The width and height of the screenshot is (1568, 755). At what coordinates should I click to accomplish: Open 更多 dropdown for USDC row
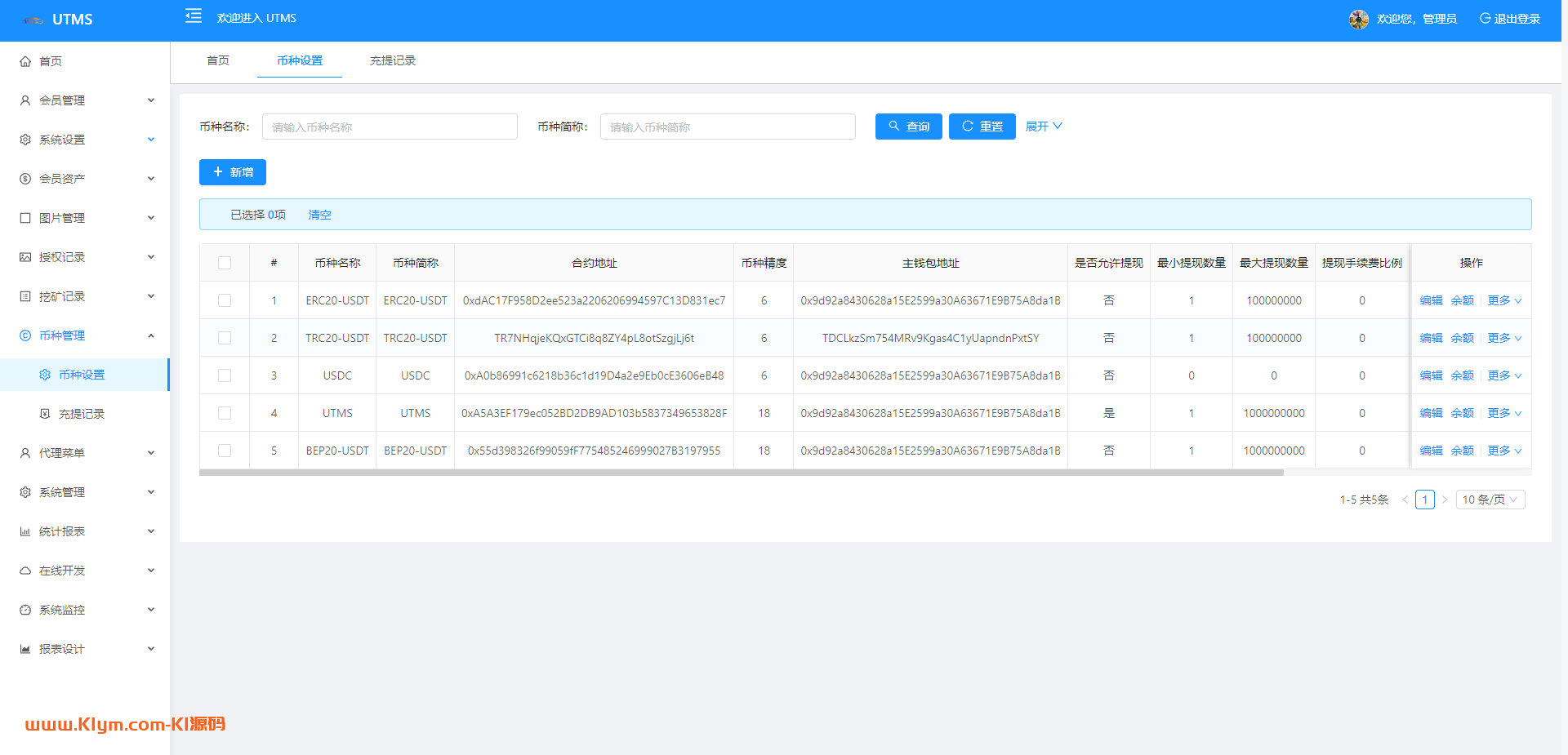pos(1503,375)
